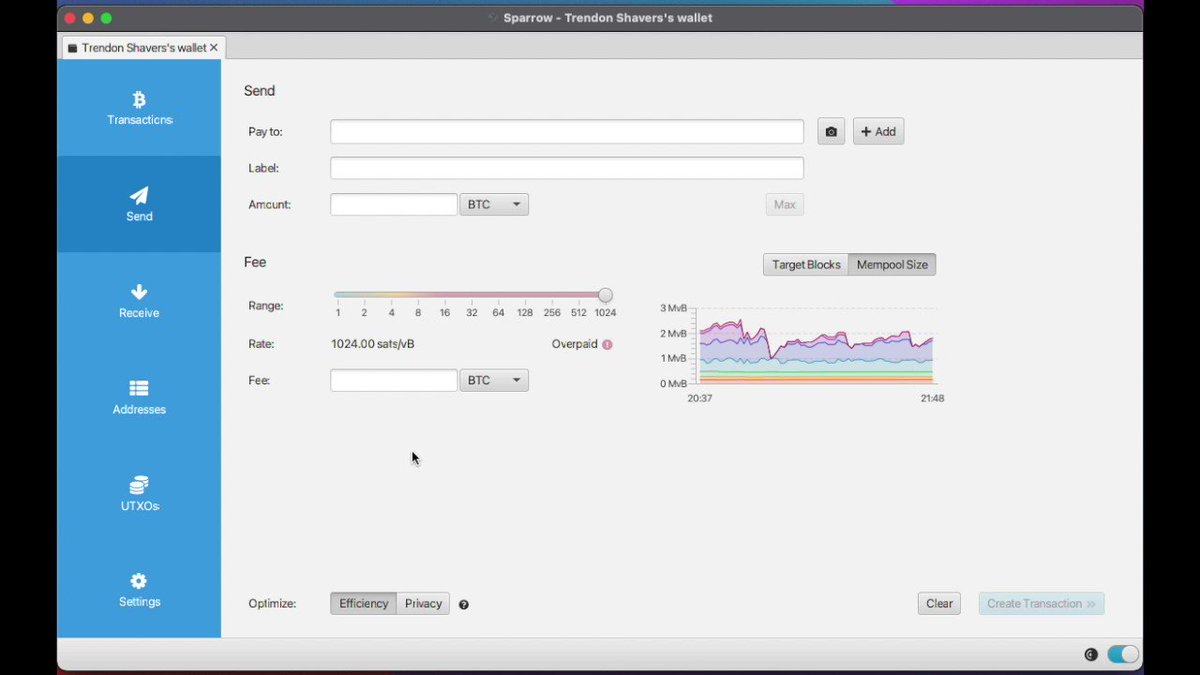The height and width of the screenshot is (675, 1200).
Task: Choose Privacy optimization
Action: coord(423,603)
